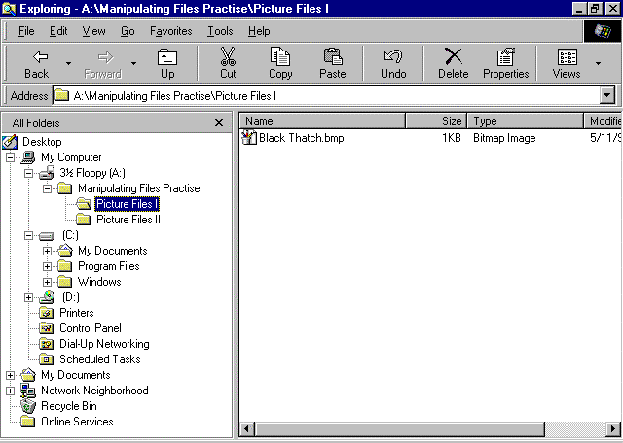Expand the Address bar dropdown list
This screenshot has height=443, width=623.
pyautogui.click(x=606, y=95)
